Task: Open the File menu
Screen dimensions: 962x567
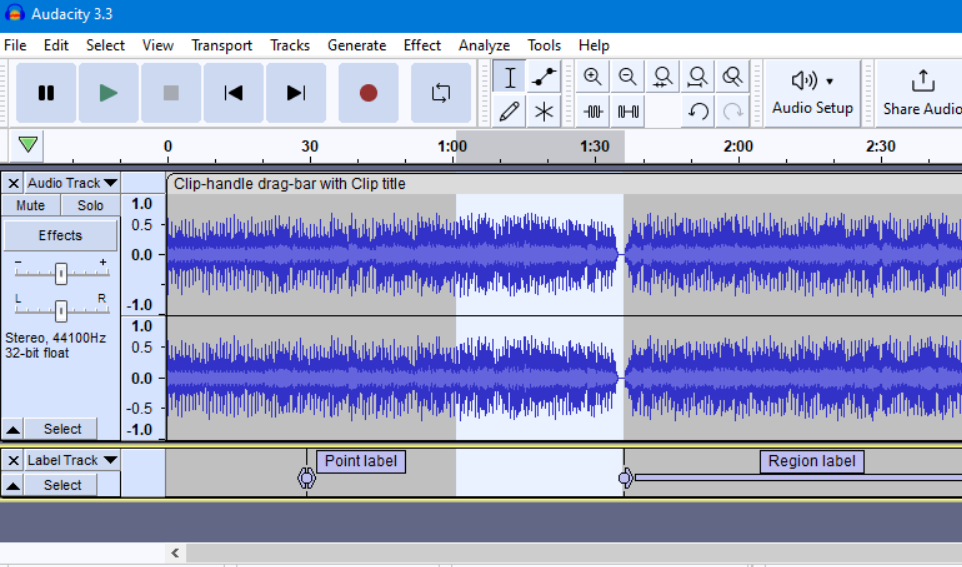Action: (15, 45)
